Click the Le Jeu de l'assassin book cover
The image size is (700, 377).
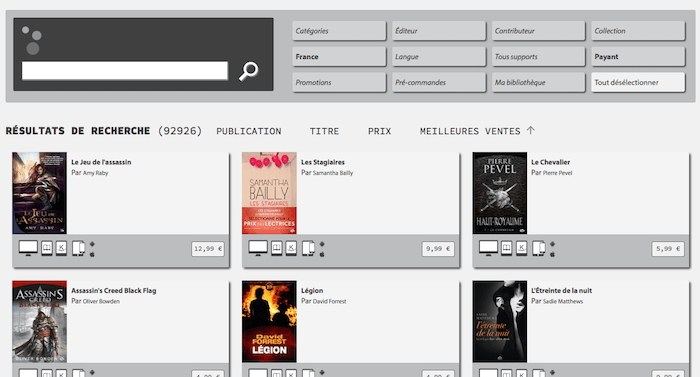coord(39,193)
